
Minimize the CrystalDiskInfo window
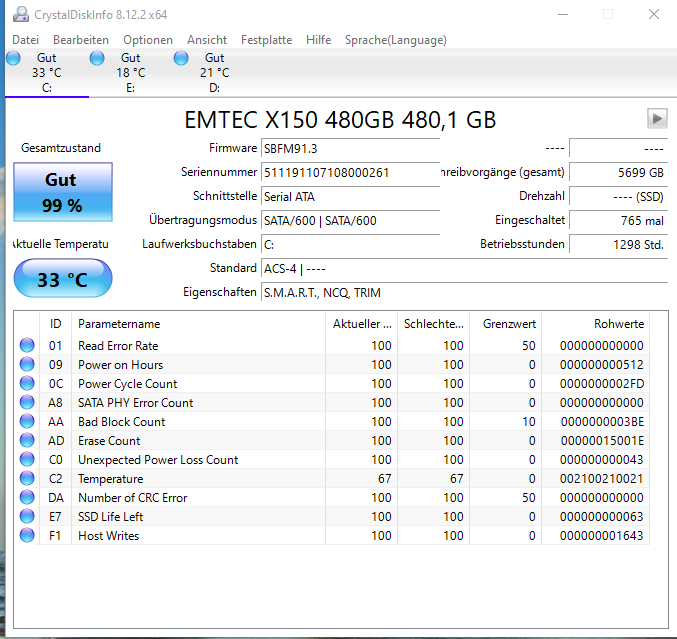click(x=563, y=14)
